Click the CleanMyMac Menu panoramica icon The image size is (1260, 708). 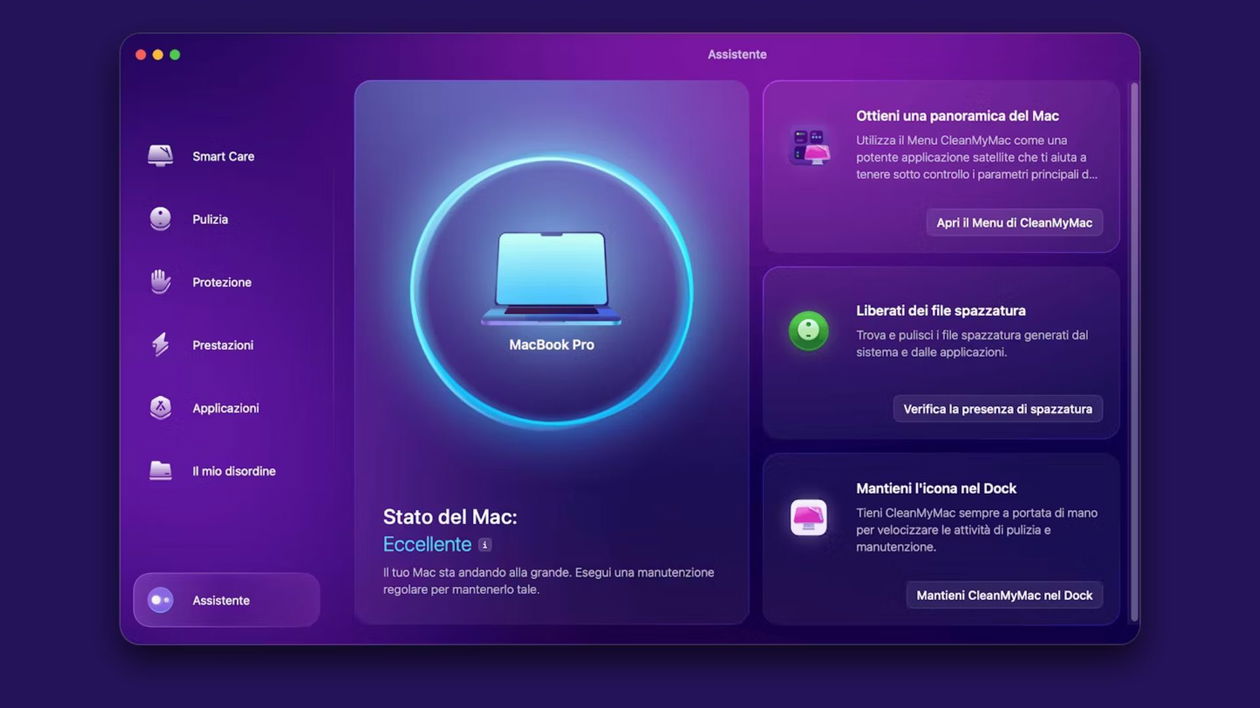click(x=808, y=145)
